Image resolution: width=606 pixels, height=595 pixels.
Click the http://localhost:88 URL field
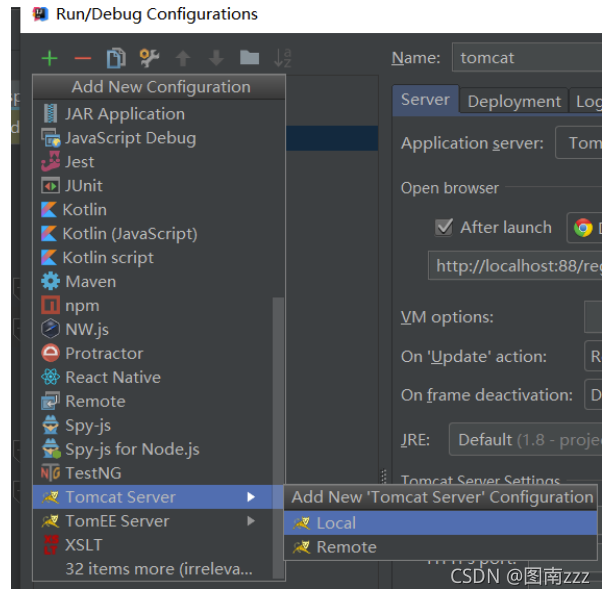click(515, 266)
